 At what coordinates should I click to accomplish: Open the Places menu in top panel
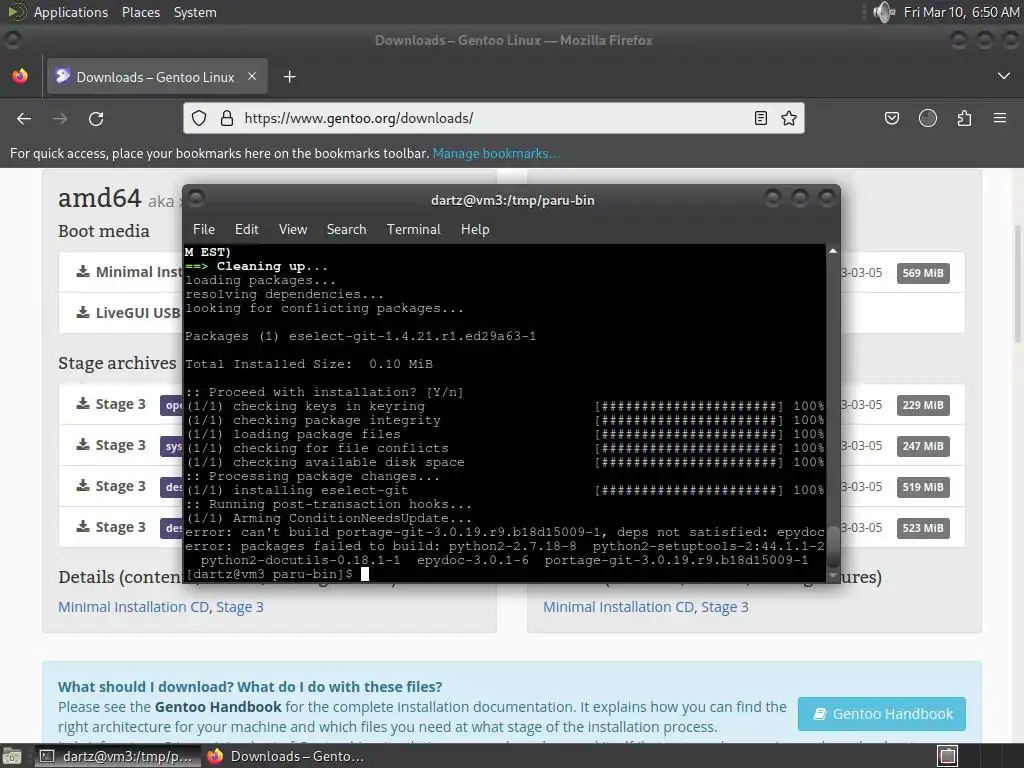pos(141,12)
